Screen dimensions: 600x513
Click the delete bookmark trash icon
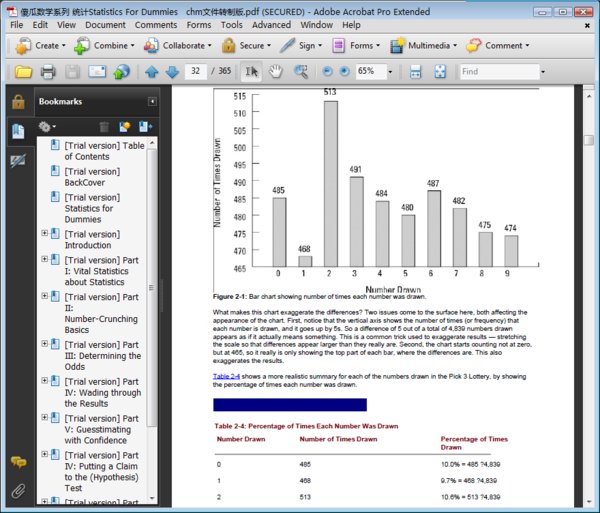point(104,127)
